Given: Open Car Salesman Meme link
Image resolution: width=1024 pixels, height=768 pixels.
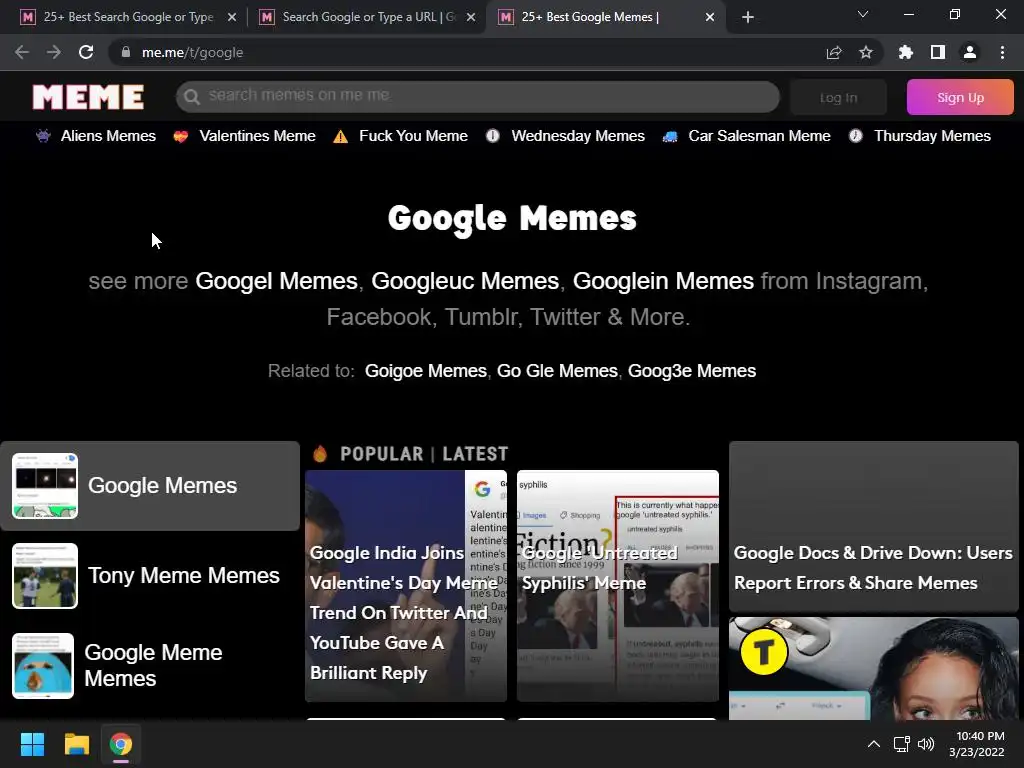Looking at the screenshot, I should (x=760, y=136).
